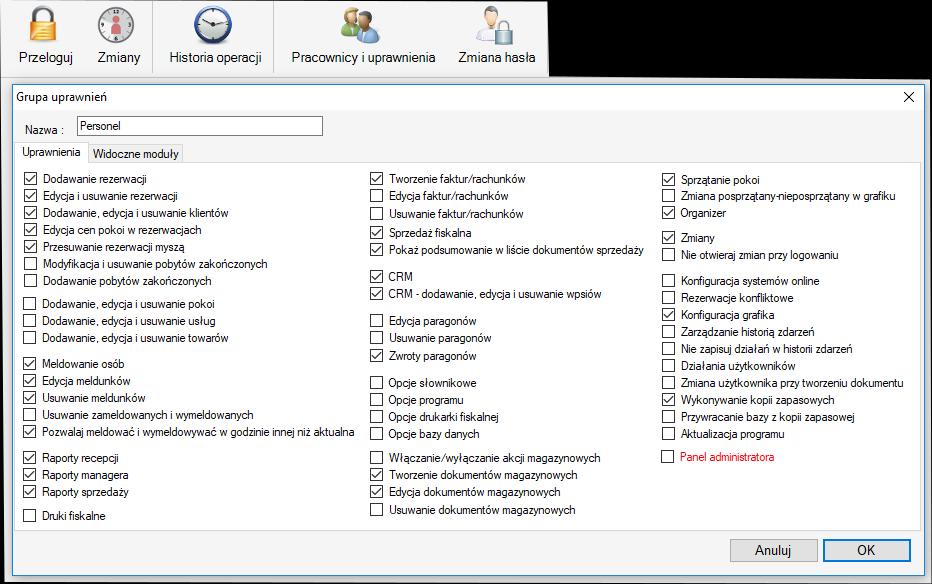Click the Przeloguj padlock icon
Image resolution: width=932 pixels, height=584 pixels.
tap(43, 24)
